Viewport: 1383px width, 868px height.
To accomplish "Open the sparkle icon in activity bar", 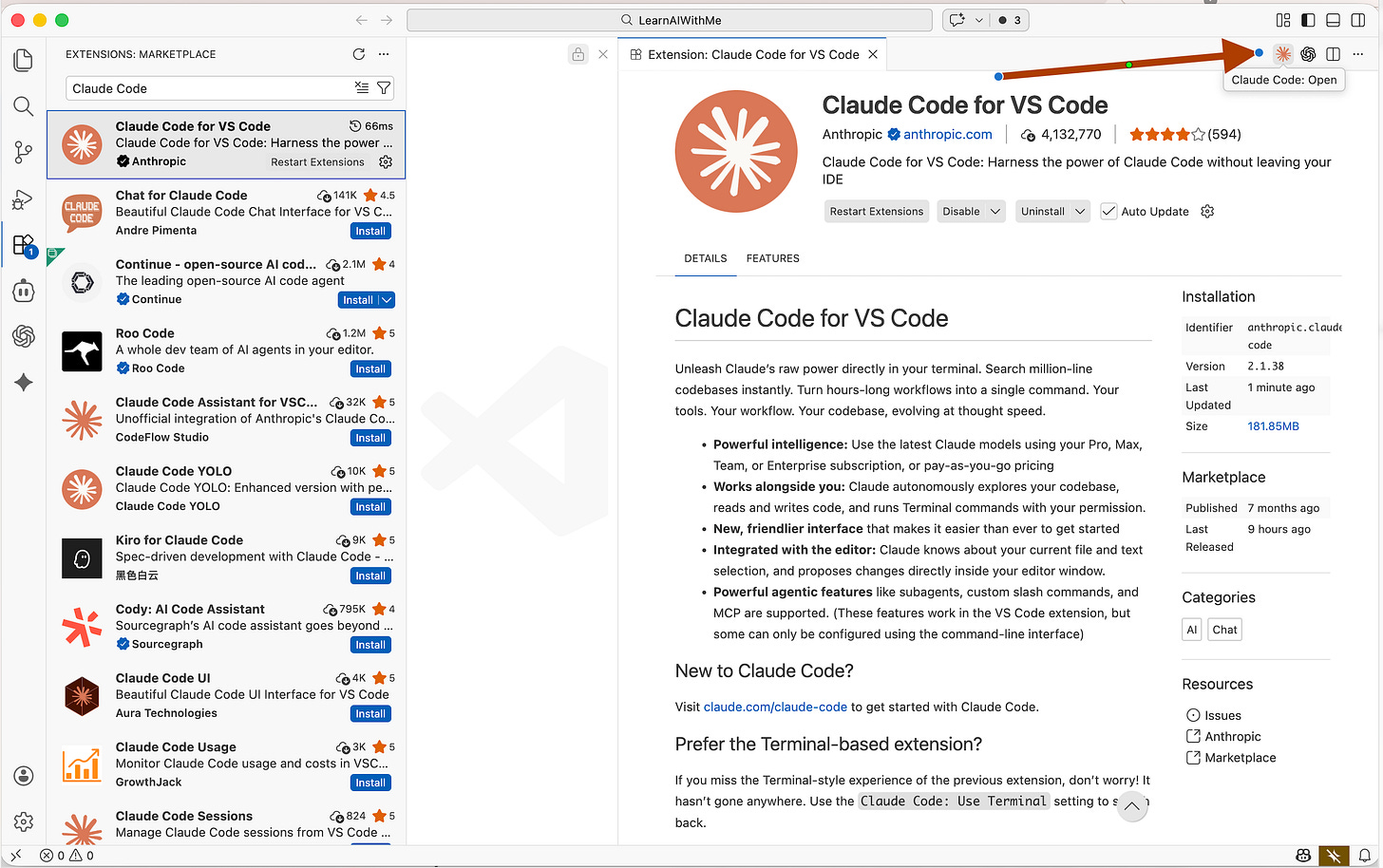I will coord(24,382).
